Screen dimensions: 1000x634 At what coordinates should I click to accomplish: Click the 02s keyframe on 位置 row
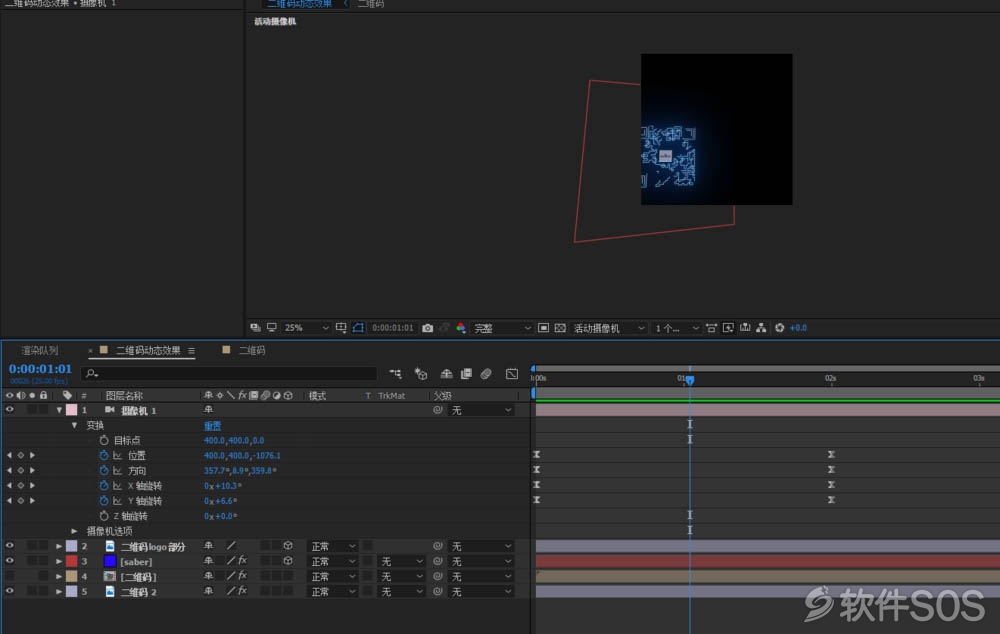(x=831, y=455)
